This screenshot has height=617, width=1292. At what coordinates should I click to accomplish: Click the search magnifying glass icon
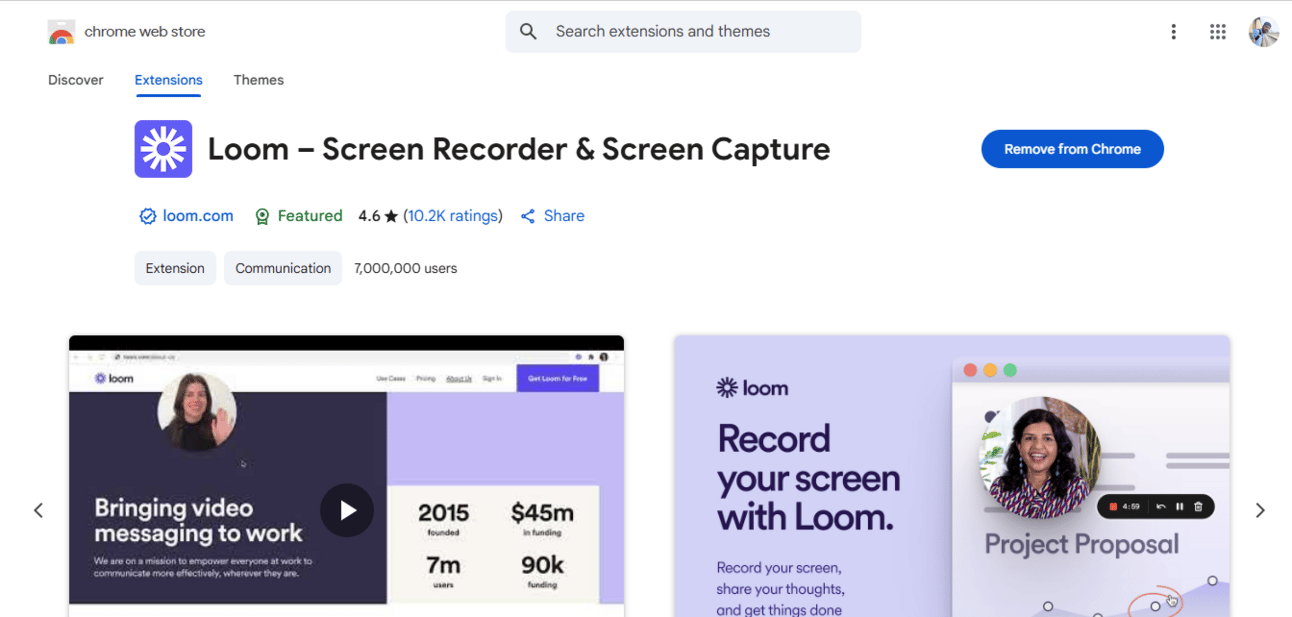pos(529,32)
